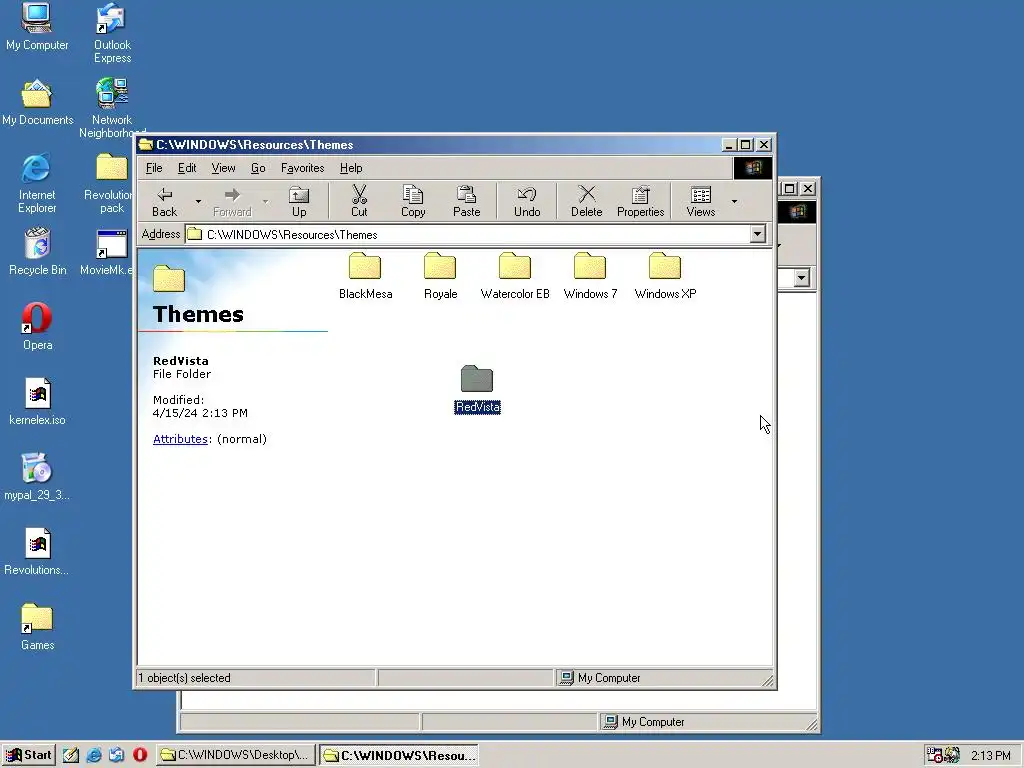
Task: Select the RedVista folder icon
Action: click(477, 379)
